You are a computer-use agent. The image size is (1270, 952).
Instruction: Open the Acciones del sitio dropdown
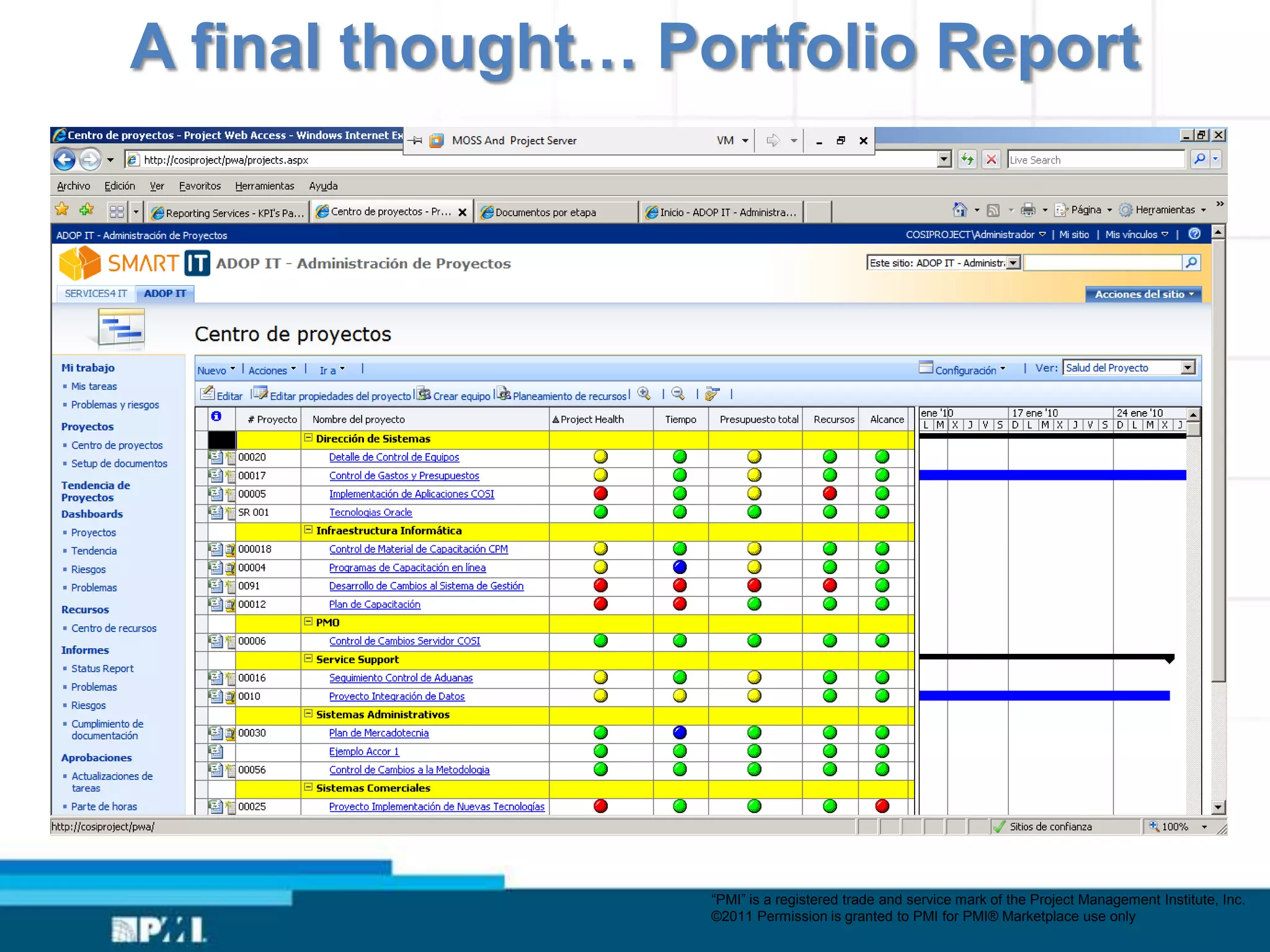[1143, 294]
